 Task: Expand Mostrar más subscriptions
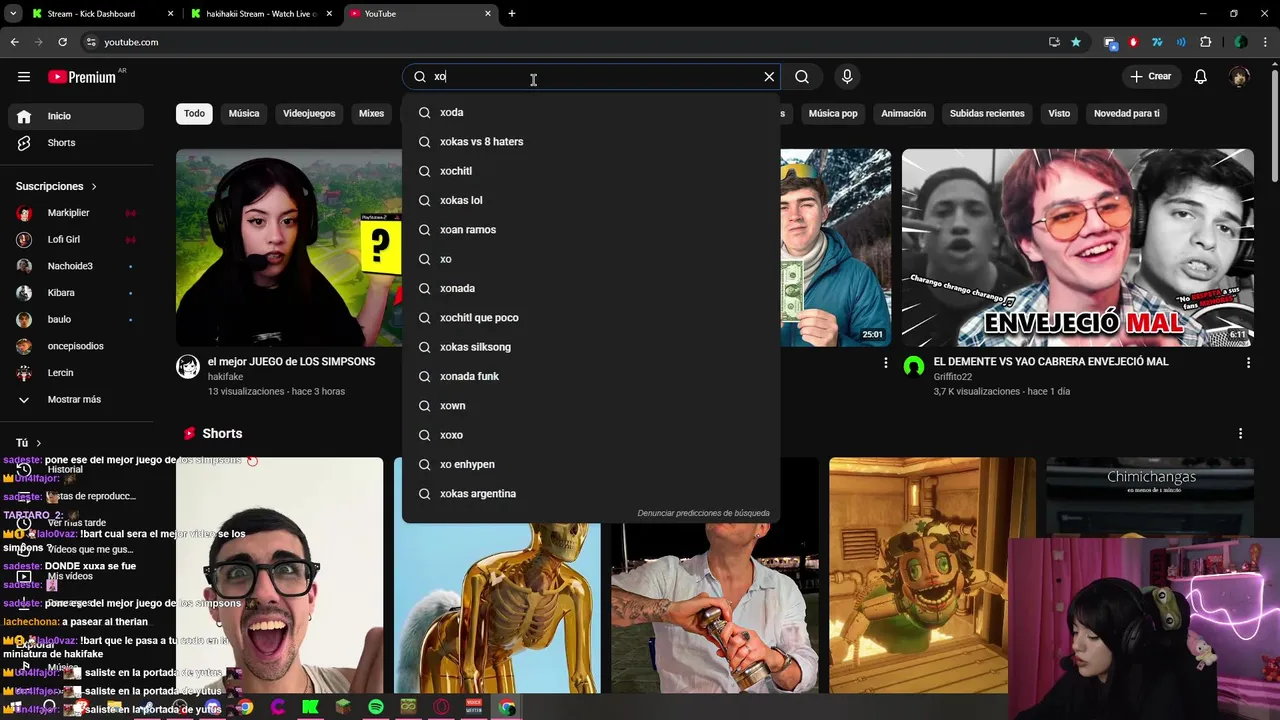pos(76,399)
